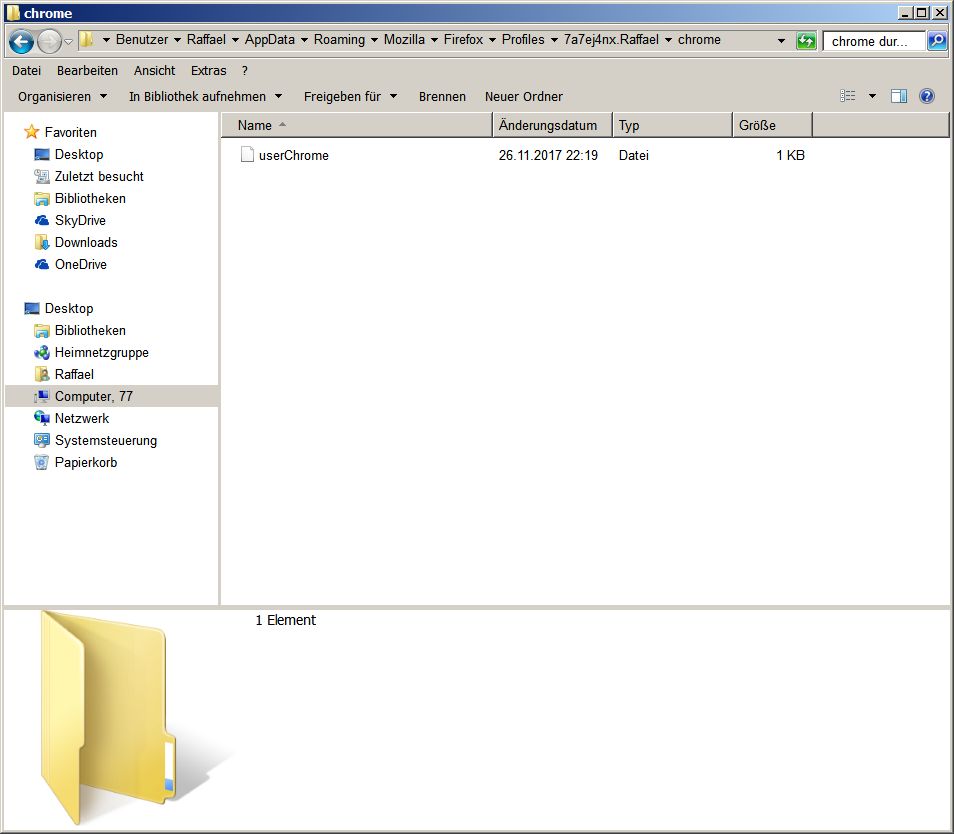Image resolution: width=954 pixels, height=834 pixels.
Task: Expand the Organisieren dropdown
Action: pos(63,97)
